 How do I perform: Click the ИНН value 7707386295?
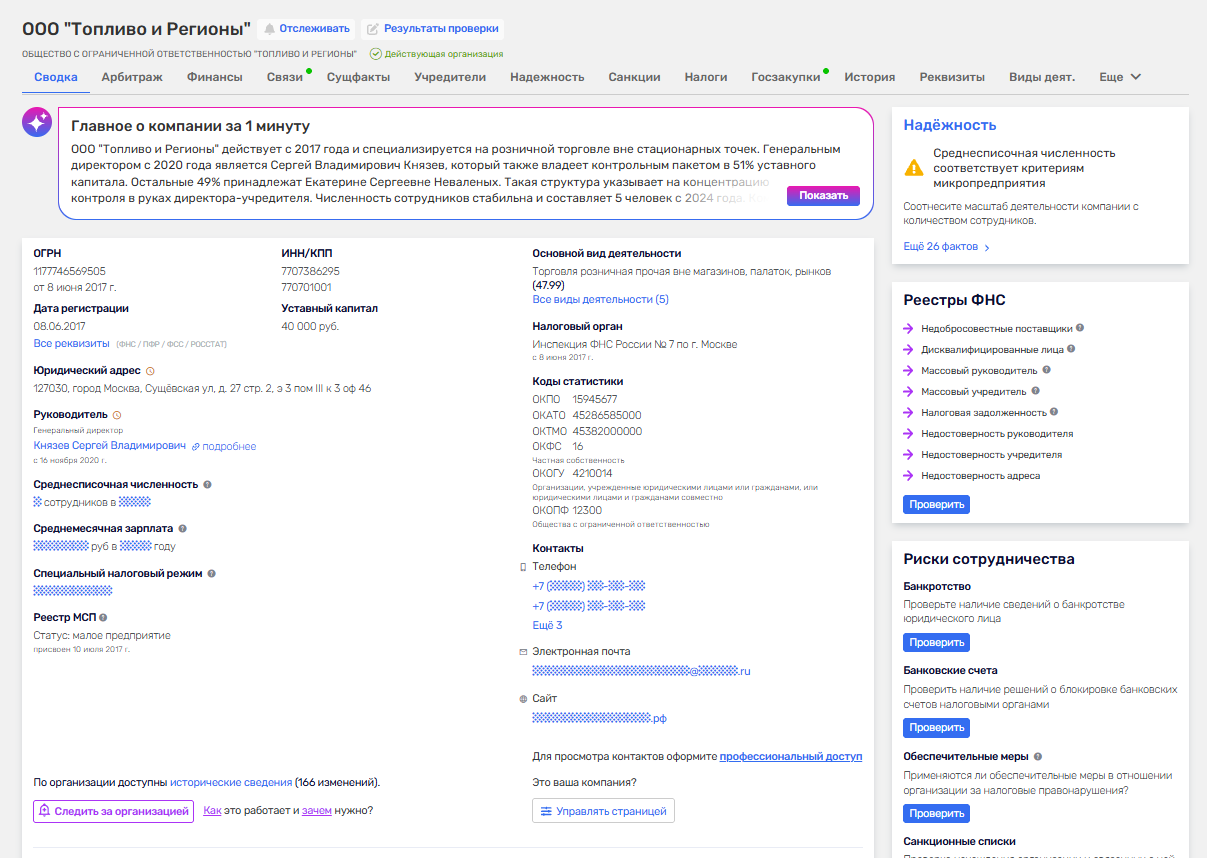311,271
